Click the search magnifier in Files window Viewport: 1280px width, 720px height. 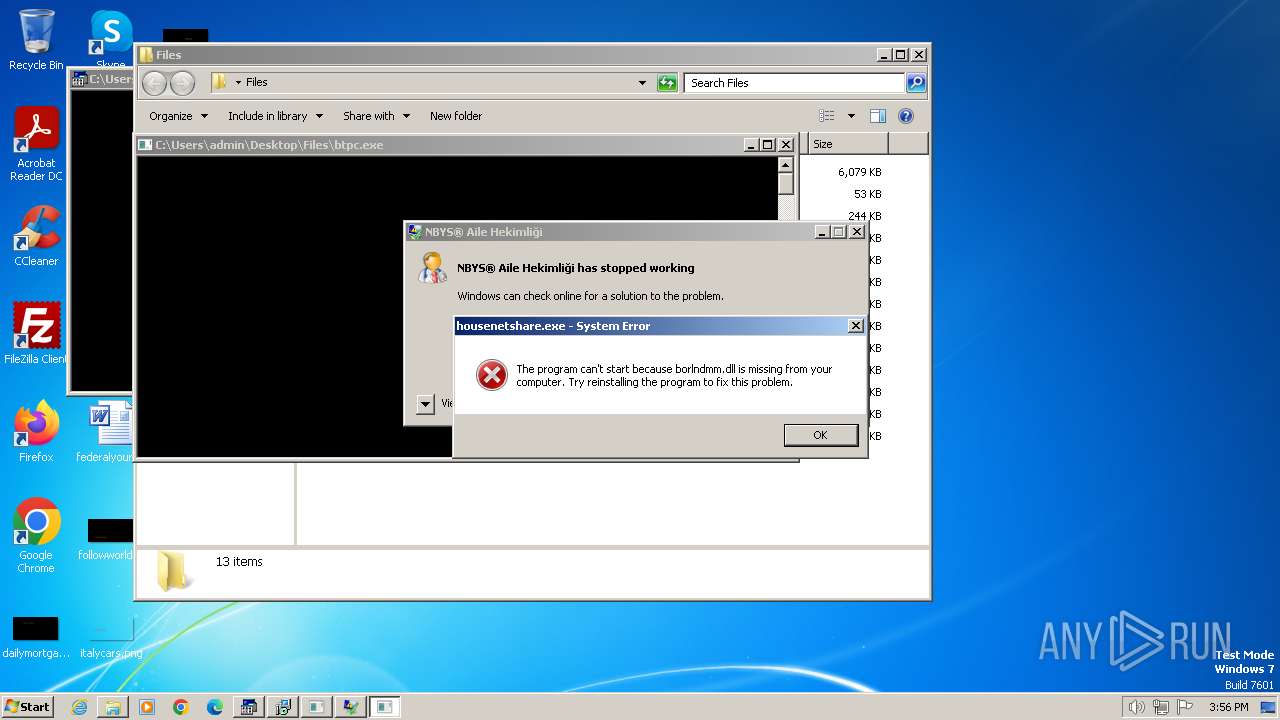915,83
